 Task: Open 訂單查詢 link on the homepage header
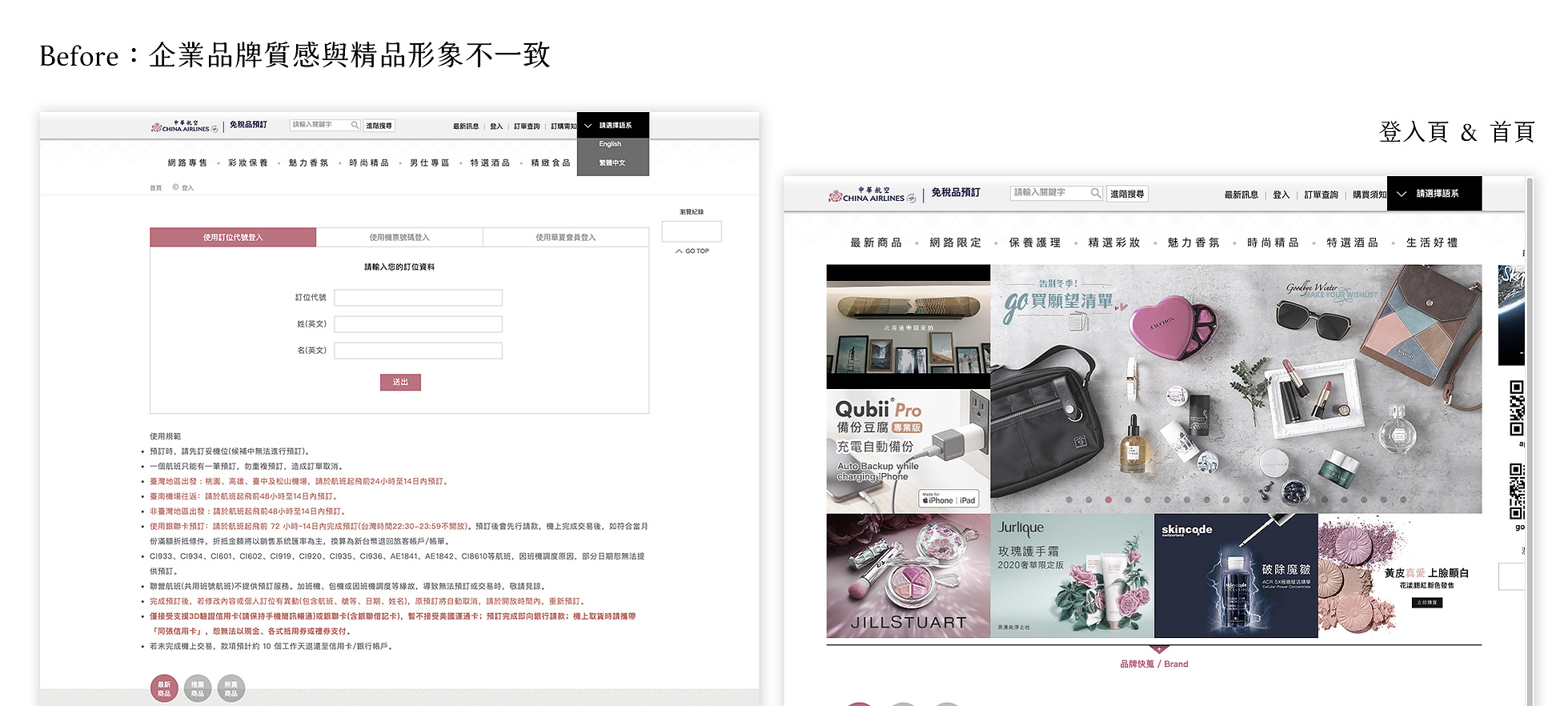[1321, 195]
